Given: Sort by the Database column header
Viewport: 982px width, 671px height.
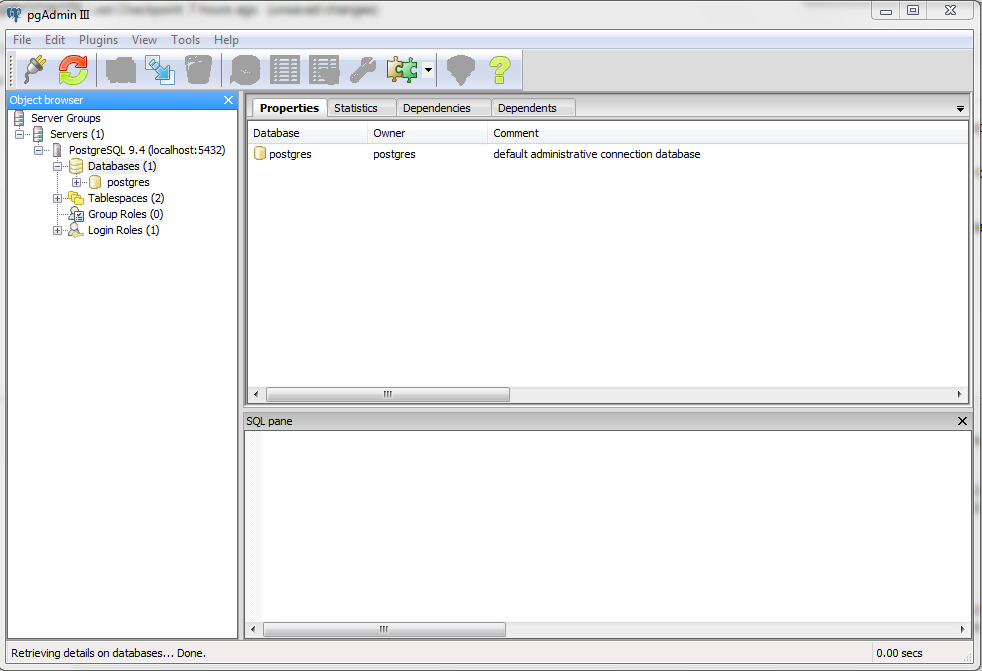Looking at the screenshot, I should point(307,133).
